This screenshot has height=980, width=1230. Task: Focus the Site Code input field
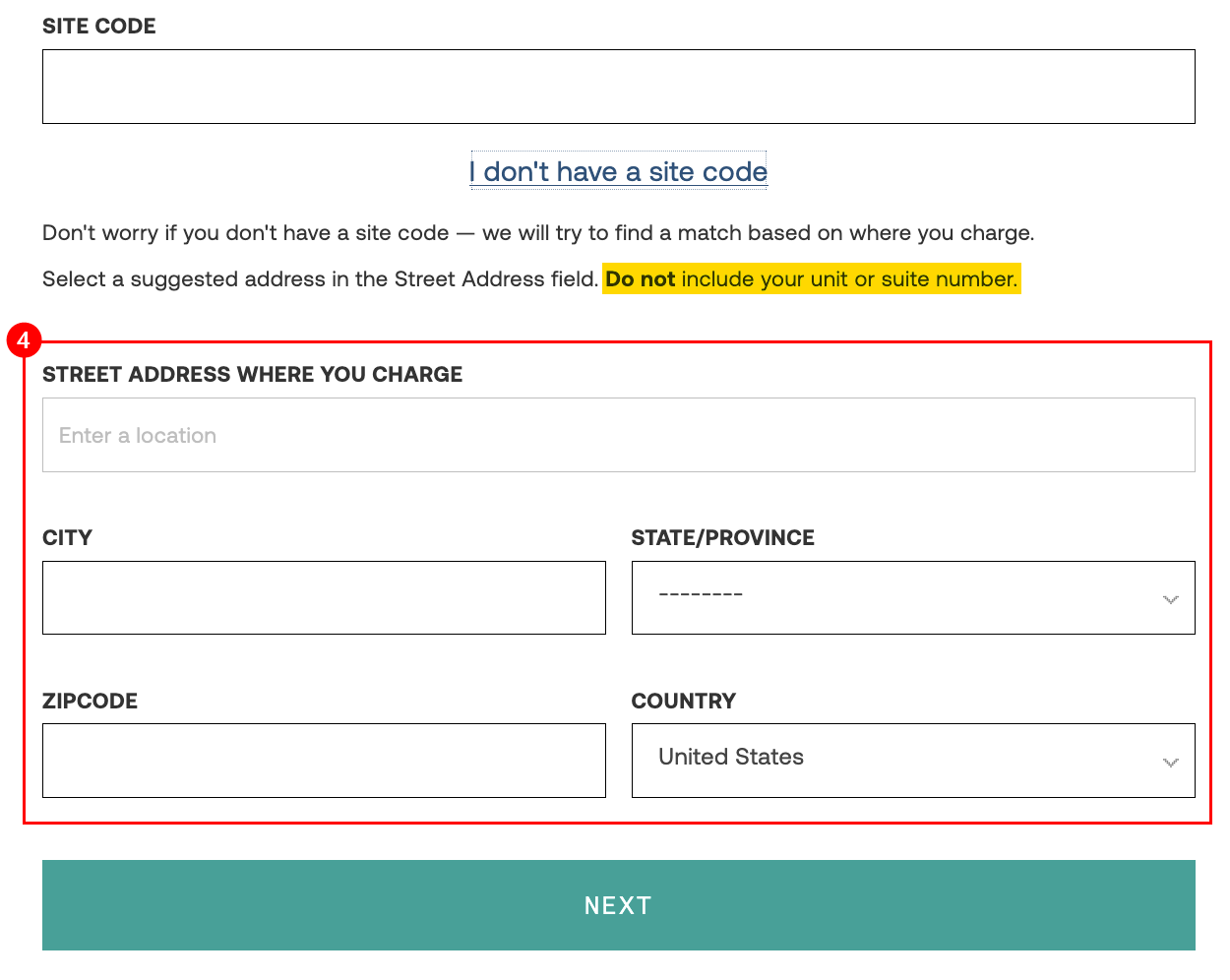point(618,87)
